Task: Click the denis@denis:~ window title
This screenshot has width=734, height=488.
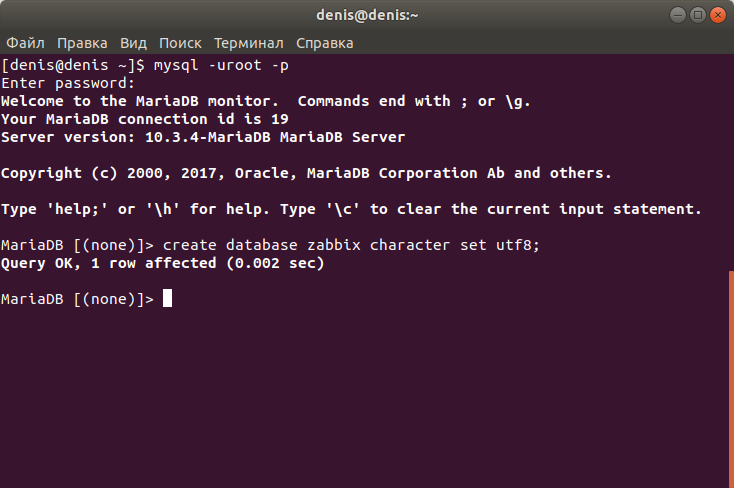Action: click(367, 15)
